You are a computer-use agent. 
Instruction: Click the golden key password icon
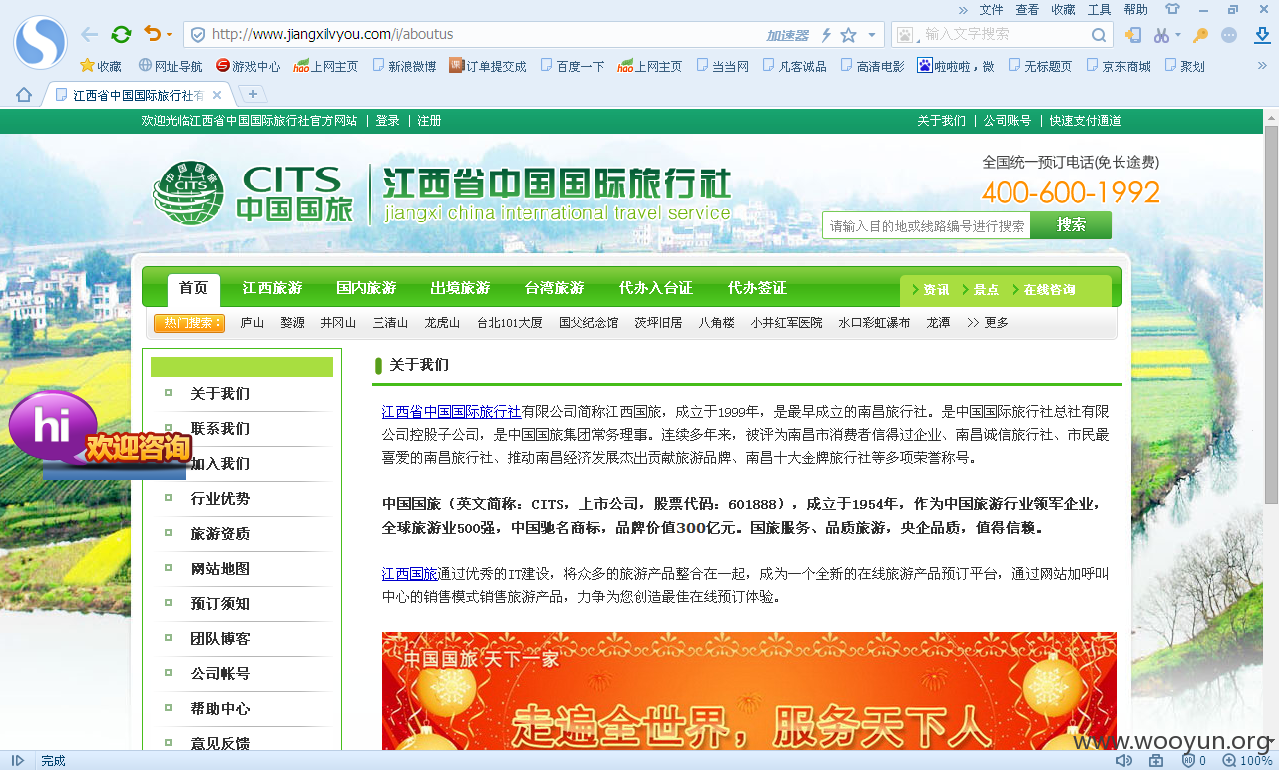click(x=1200, y=35)
